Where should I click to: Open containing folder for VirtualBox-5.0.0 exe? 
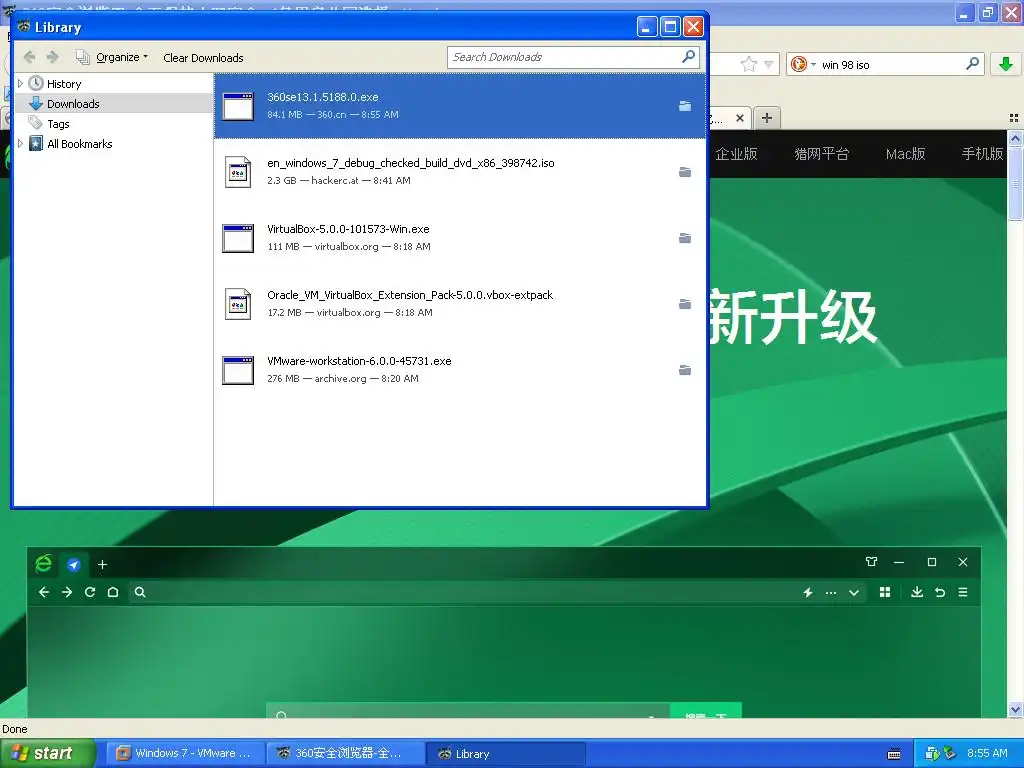tap(684, 238)
